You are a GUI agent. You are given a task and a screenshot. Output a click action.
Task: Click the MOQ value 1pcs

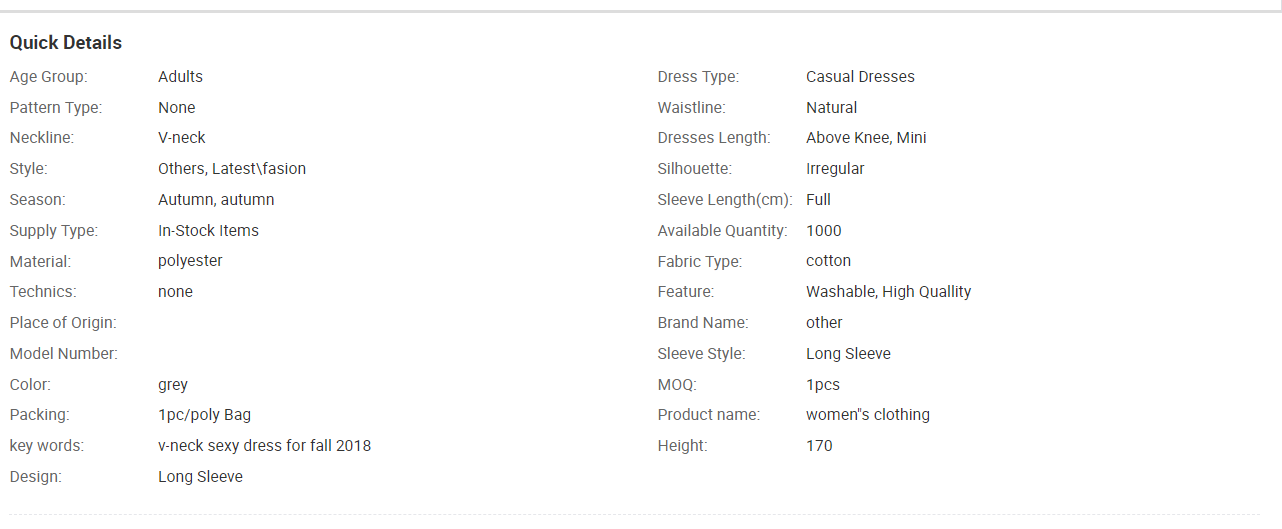pyautogui.click(x=823, y=385)
